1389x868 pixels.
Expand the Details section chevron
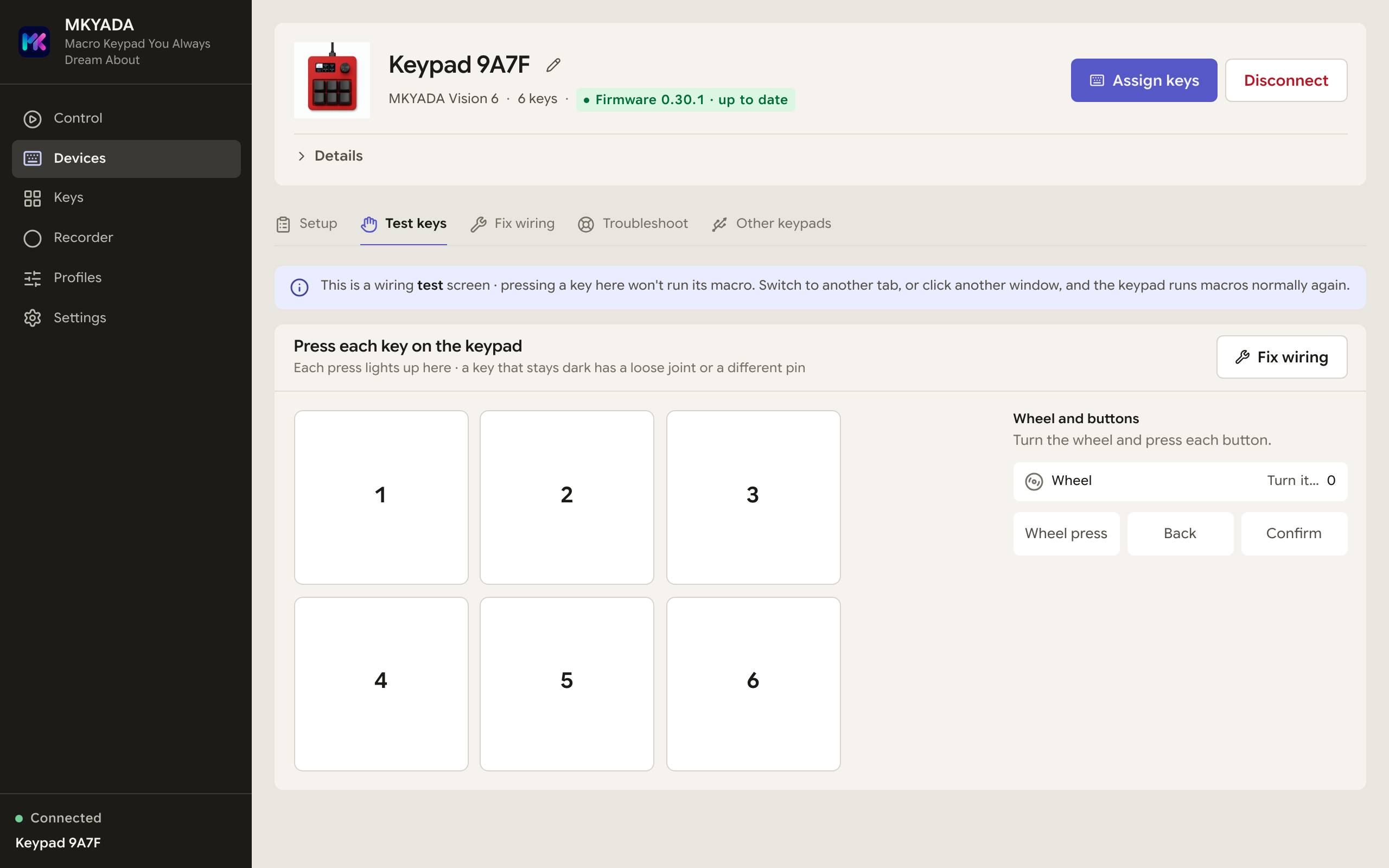click(x=301, y=156)
